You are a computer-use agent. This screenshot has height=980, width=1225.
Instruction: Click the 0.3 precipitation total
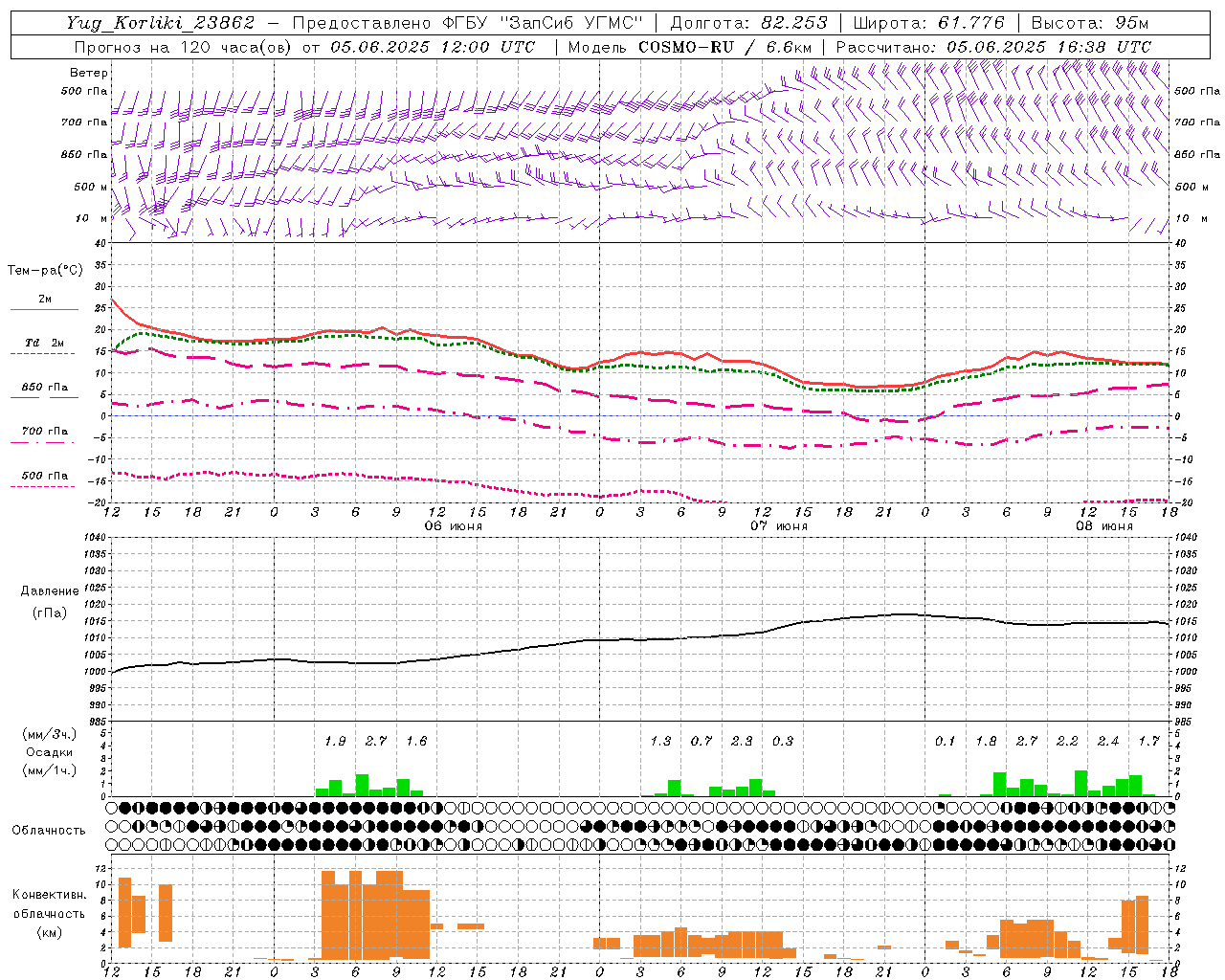(783, 742)
